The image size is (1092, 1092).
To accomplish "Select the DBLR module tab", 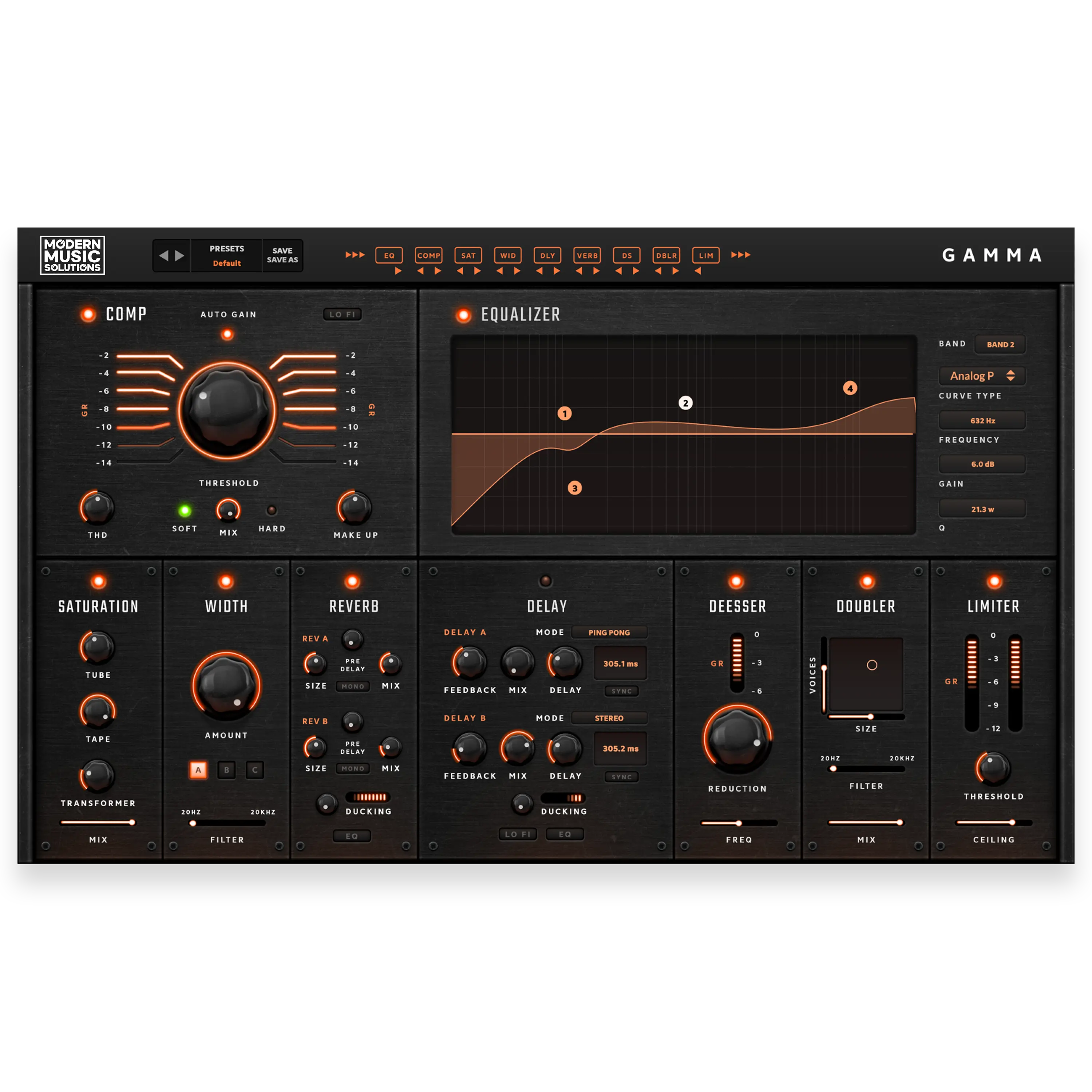I will (x=666, y=256).
